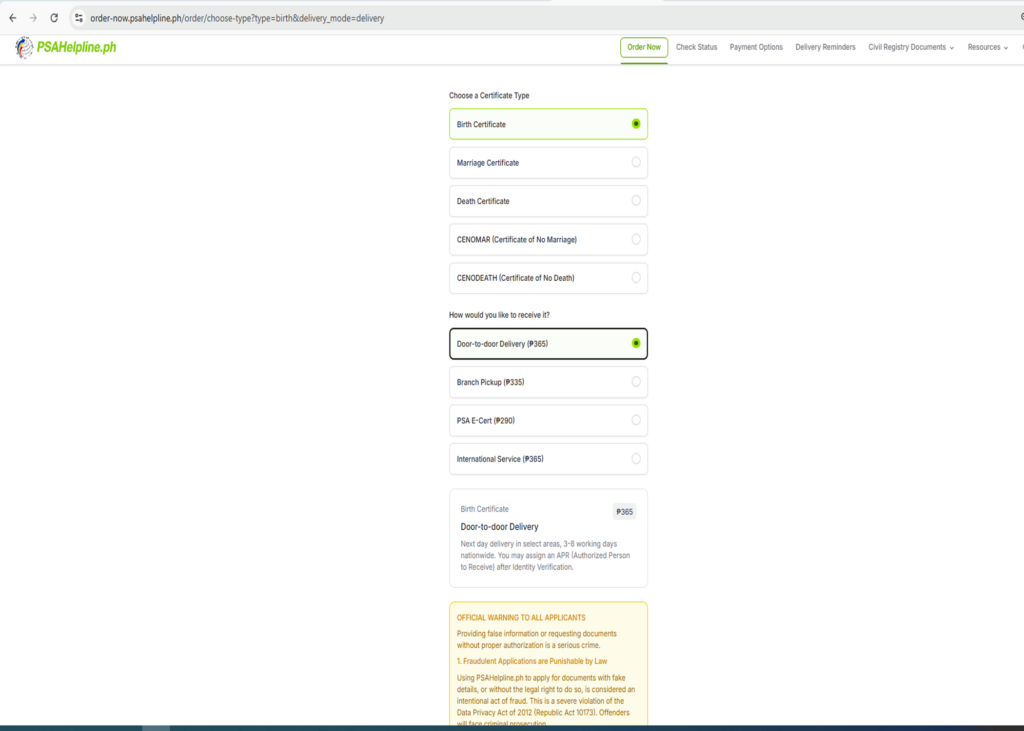Click 'How would you like to receive it?' label
Viewport: 1024px width, 731px height.
pyautogui.click(x=499, y=315)
